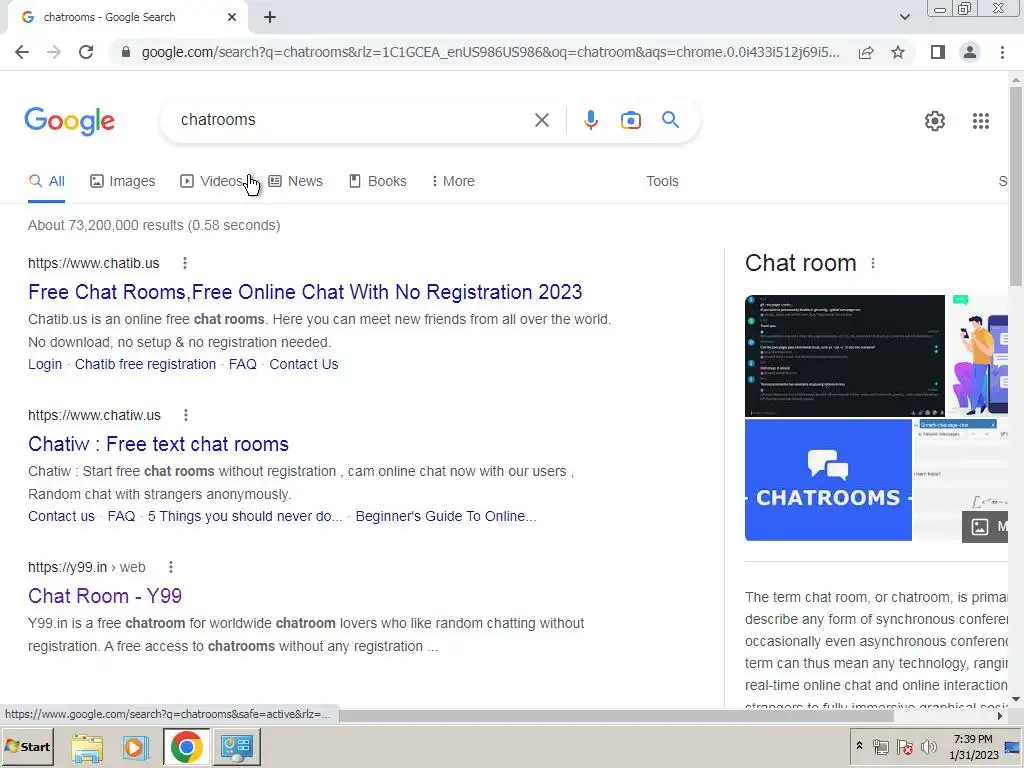The width and height of the screenshot is (1024, 768).
Task: Switch to Videos results tab
Action: click(x=212, y=182)
